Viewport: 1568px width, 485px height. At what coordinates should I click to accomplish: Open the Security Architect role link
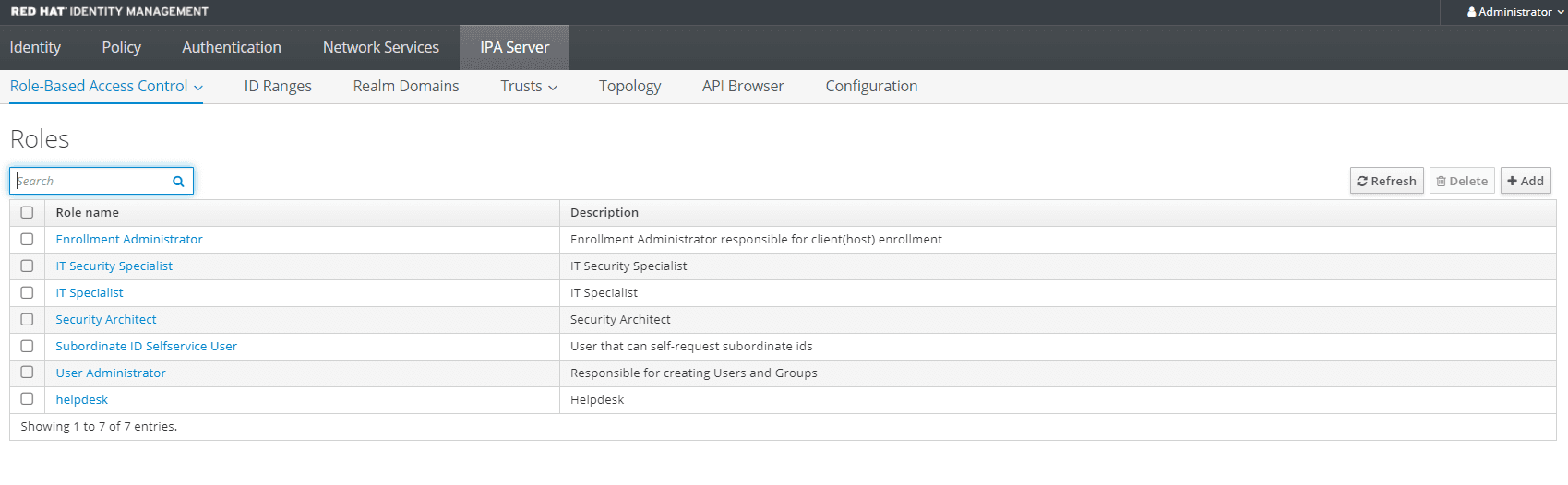pos(106,319)
